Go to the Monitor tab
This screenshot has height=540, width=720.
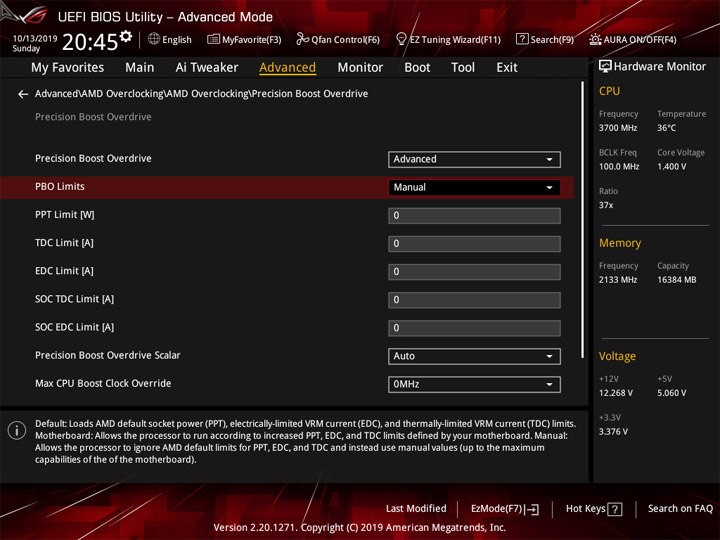360,68
